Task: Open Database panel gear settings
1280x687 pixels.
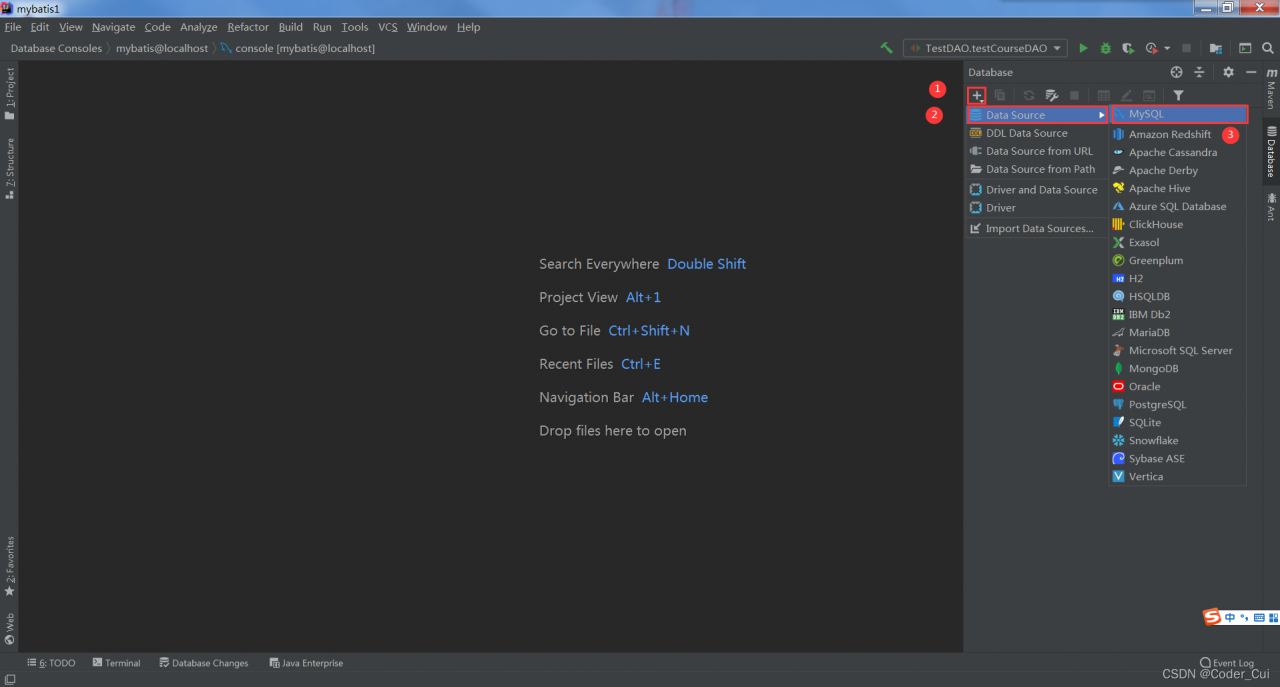Action: pyautogui.click(x=1228, y=72)
